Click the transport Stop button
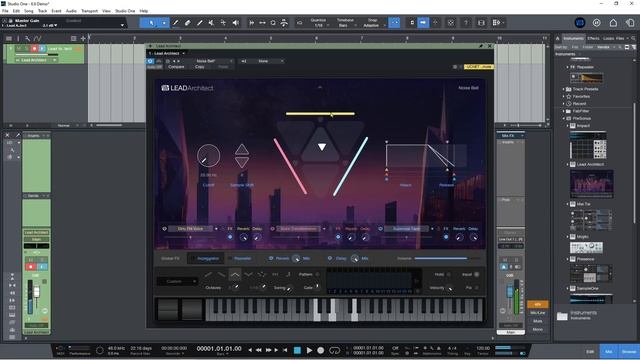The image size is (640, 360). point(297,350)
